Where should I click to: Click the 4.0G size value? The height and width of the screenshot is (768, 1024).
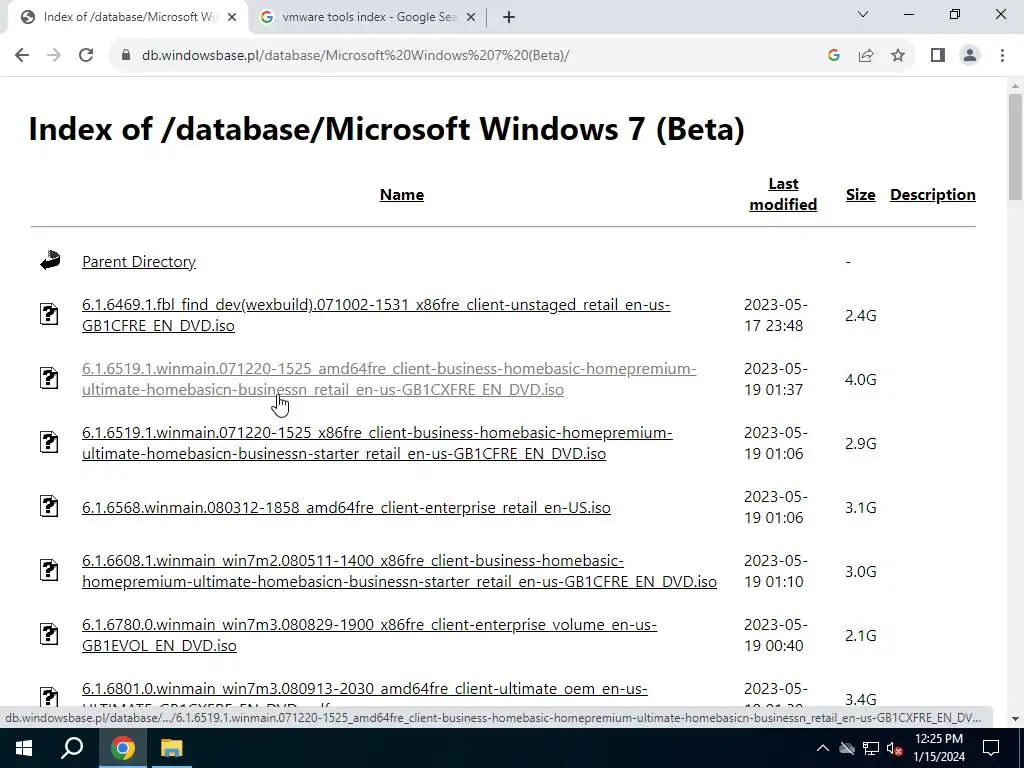860,379
